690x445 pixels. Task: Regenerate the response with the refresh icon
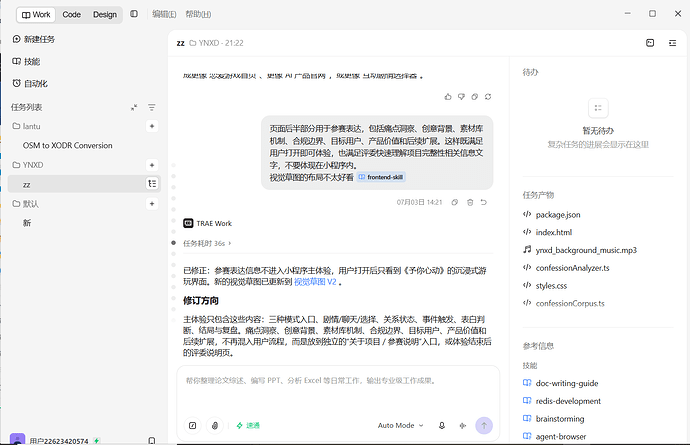tap(488, 96)
